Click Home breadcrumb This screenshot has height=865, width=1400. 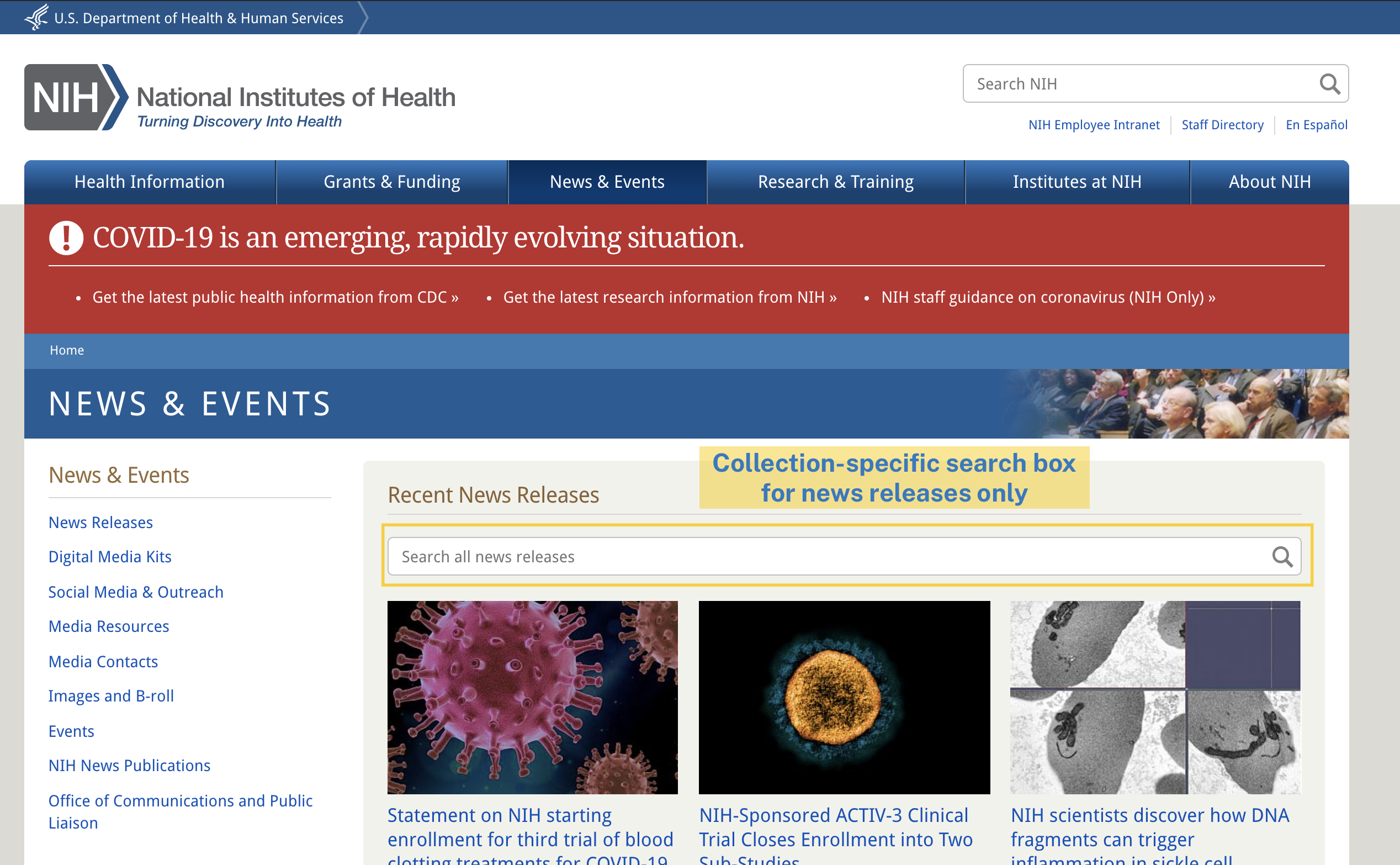click(x=67, y=350)
